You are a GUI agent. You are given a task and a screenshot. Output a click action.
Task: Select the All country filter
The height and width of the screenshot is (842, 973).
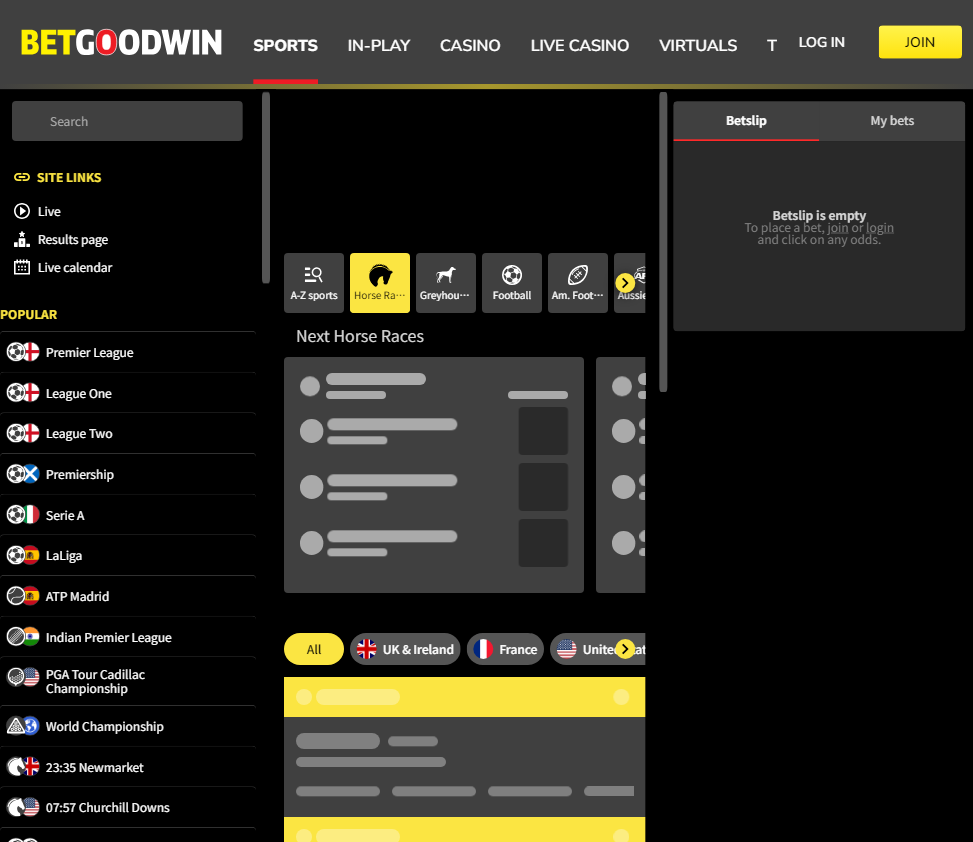[314, 649]
